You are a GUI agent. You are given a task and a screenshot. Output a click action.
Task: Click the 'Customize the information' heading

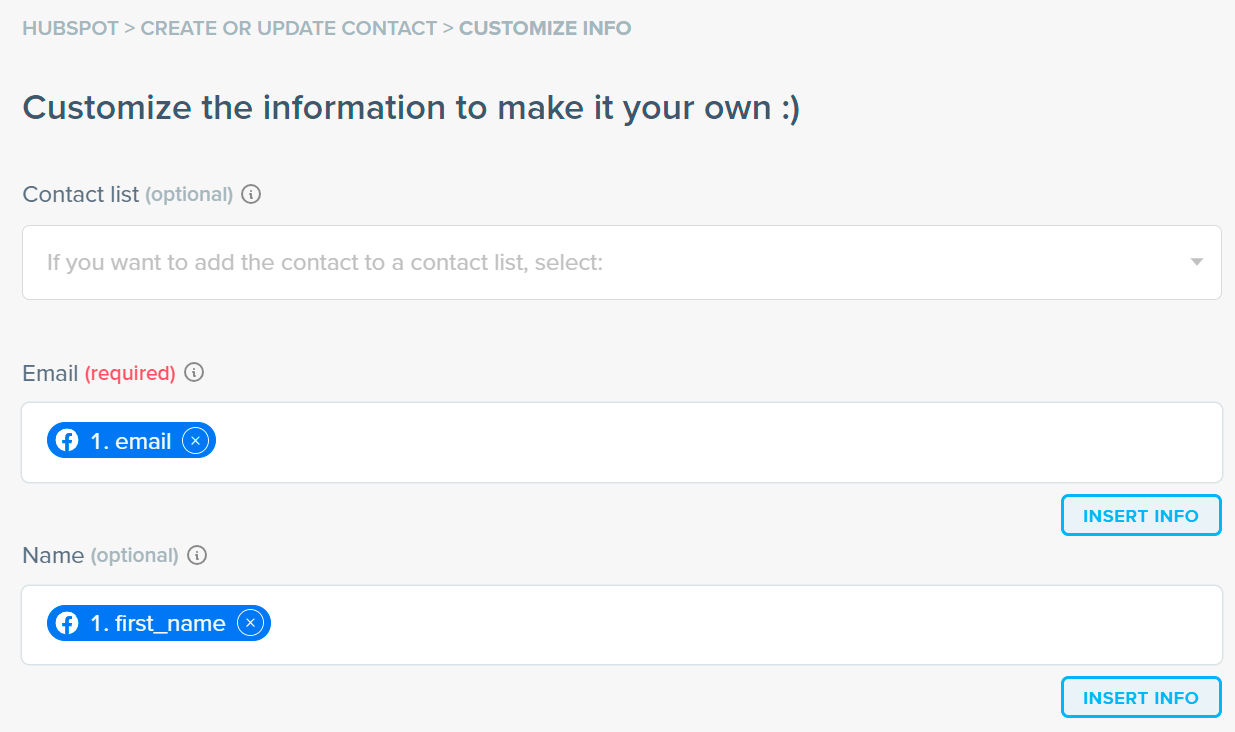[x=411, y=108]
